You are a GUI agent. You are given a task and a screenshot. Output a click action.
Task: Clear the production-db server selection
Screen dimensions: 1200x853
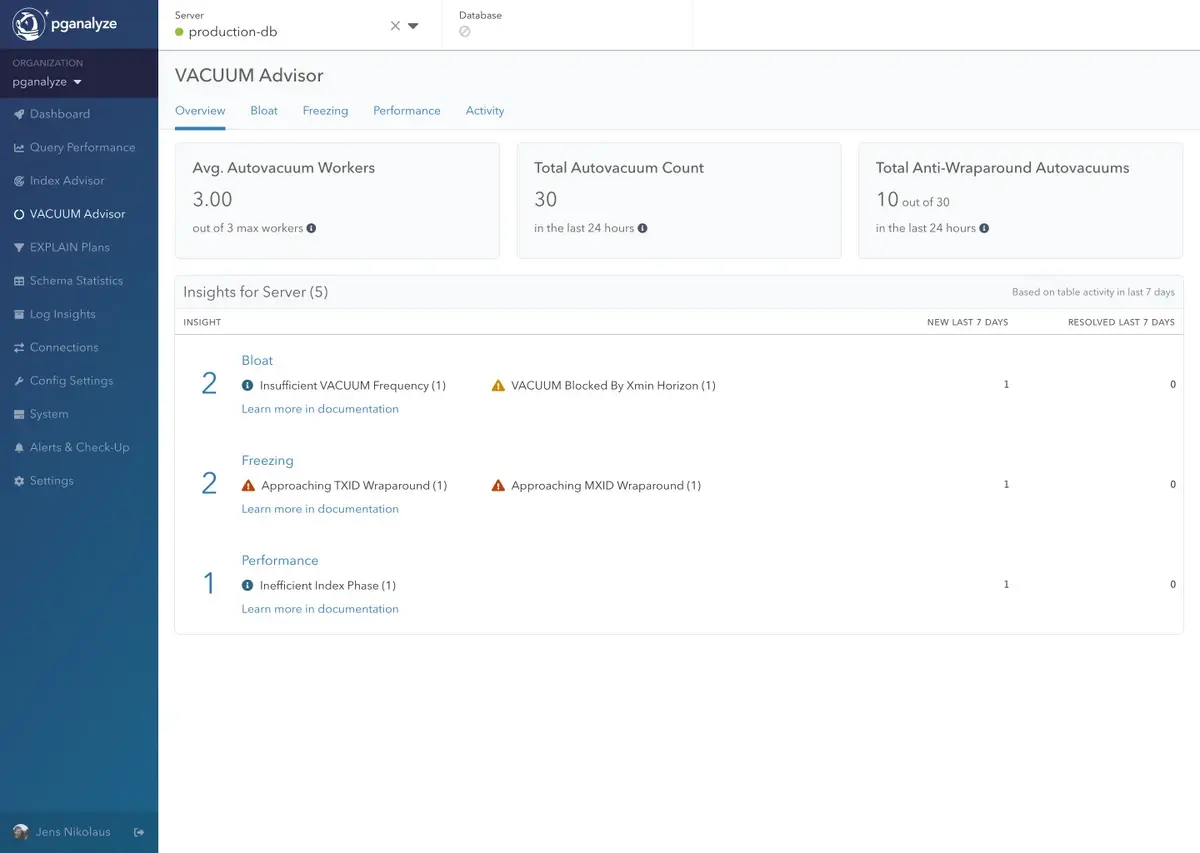tap(395, 26)
